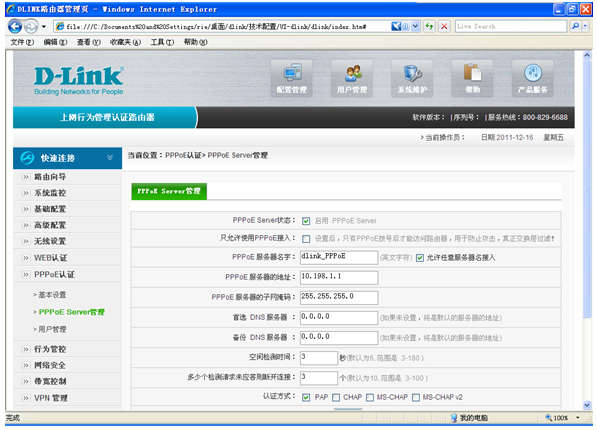Screen dimensions: 597x430
Task: Click the 空闲检测时间 input field
Action: point(319,358)
